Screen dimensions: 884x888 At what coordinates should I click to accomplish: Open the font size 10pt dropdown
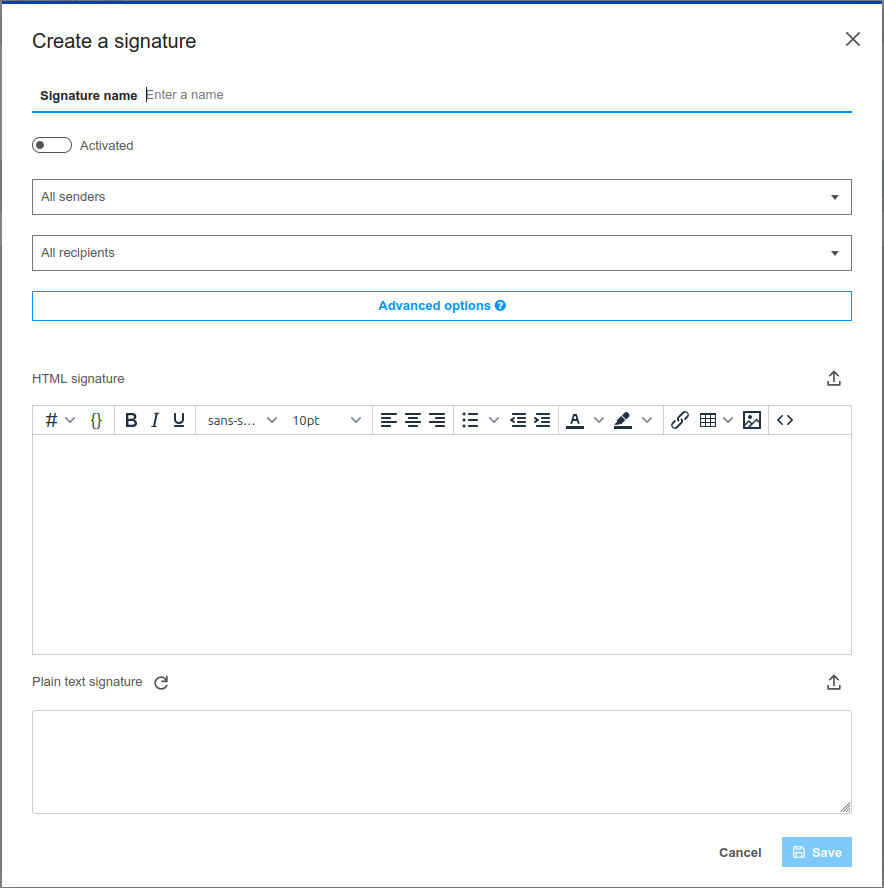coord(326,421)
